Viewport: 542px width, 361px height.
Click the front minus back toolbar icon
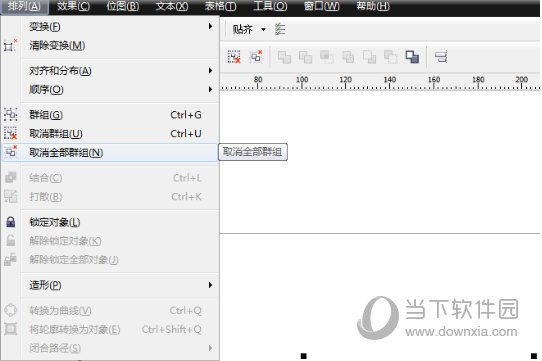click(369, 57)
